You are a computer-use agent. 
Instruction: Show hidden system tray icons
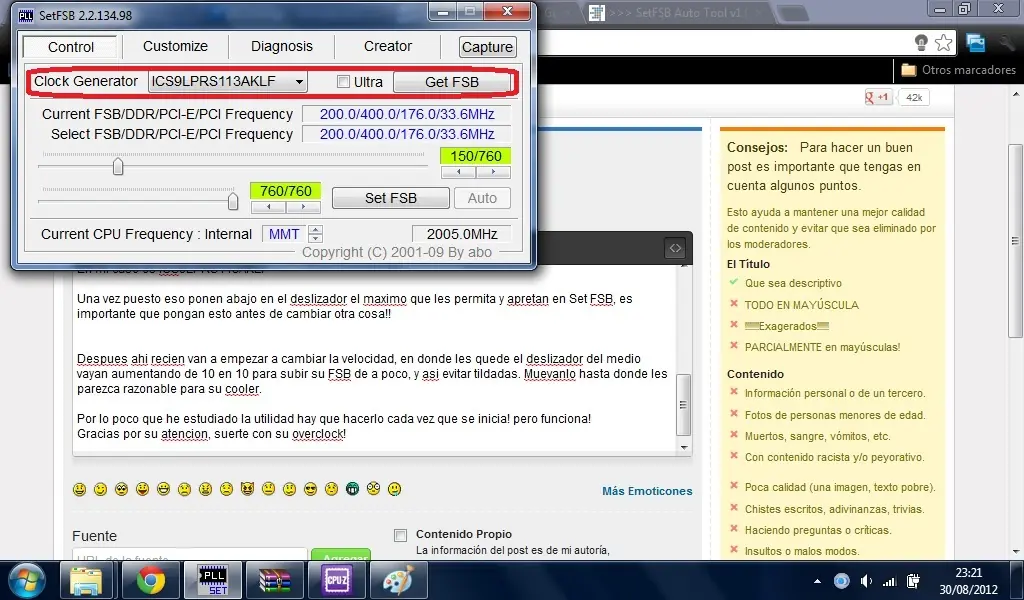coord(817,581)
